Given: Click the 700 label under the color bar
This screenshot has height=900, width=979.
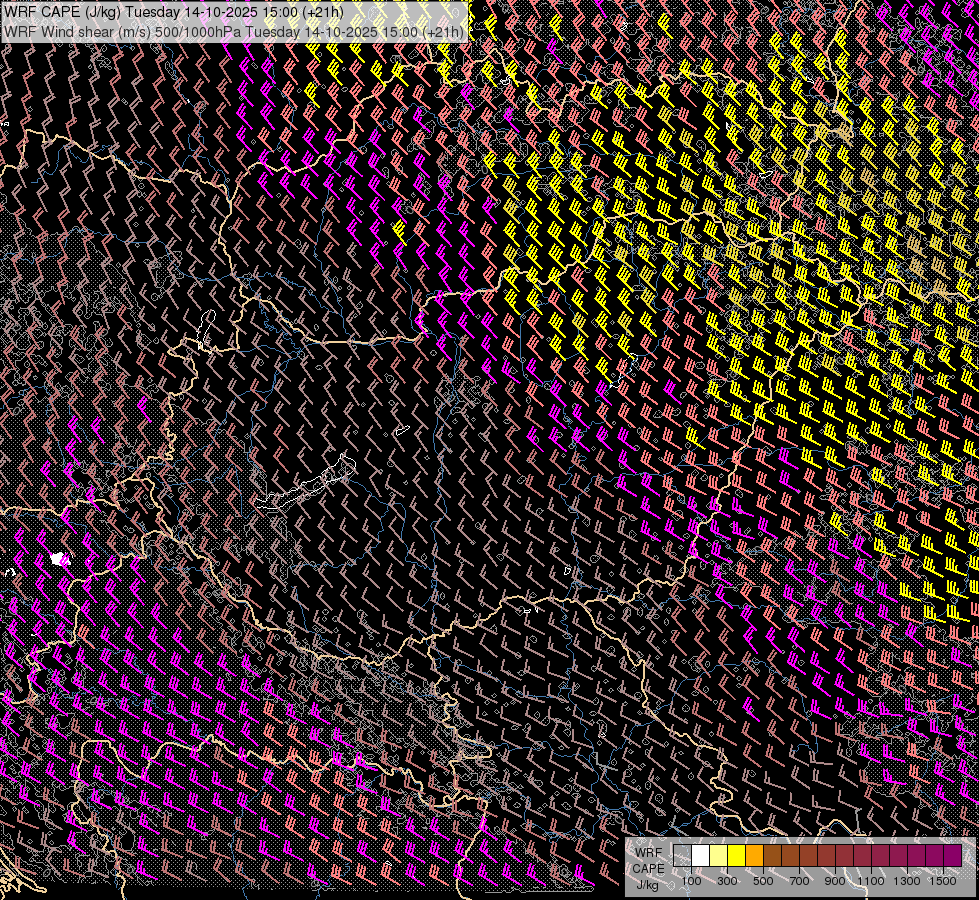Looking at the screenshot, I should (x=799, y=881).
